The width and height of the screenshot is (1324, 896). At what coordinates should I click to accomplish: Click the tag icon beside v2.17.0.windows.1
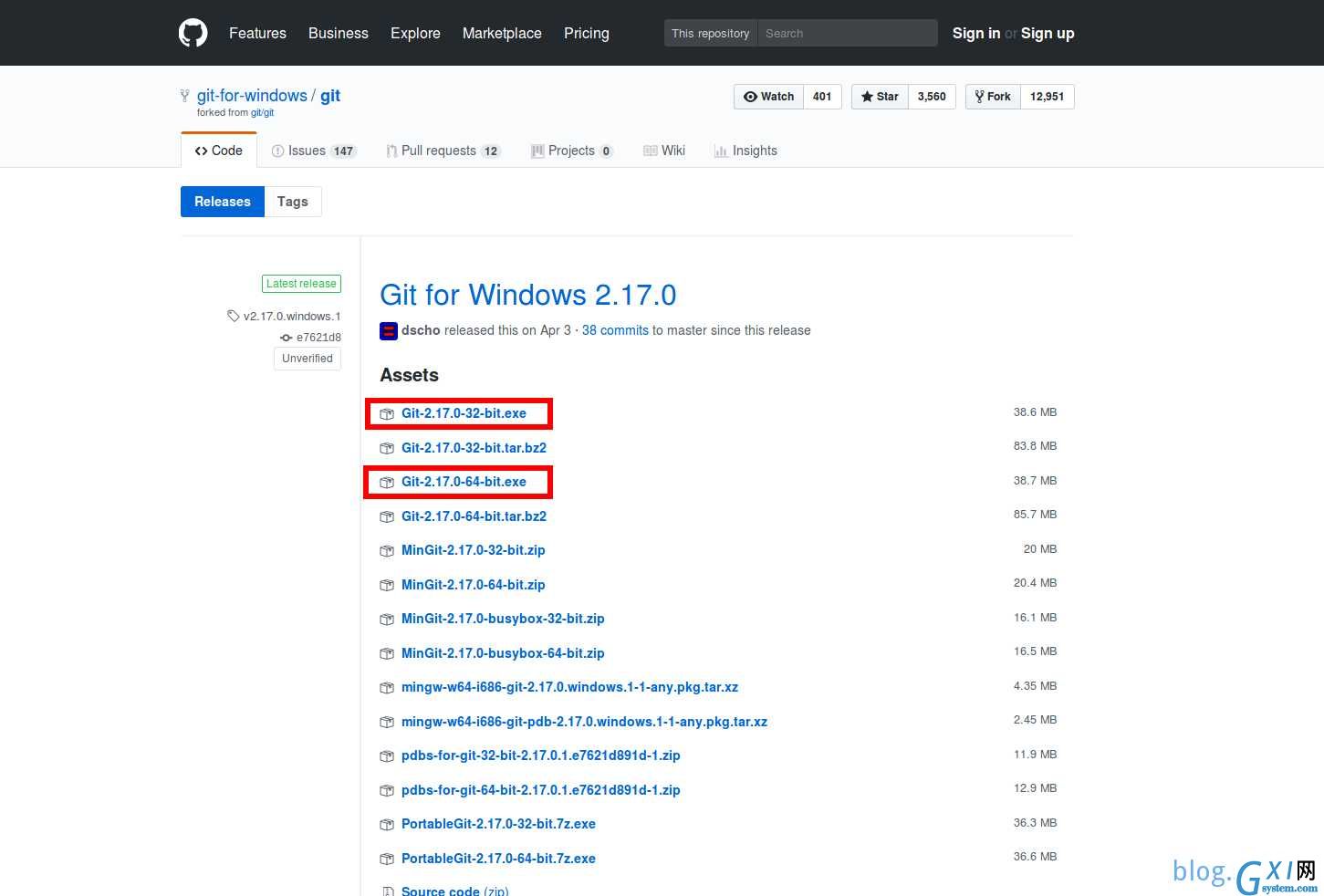[x=234, y=316]
